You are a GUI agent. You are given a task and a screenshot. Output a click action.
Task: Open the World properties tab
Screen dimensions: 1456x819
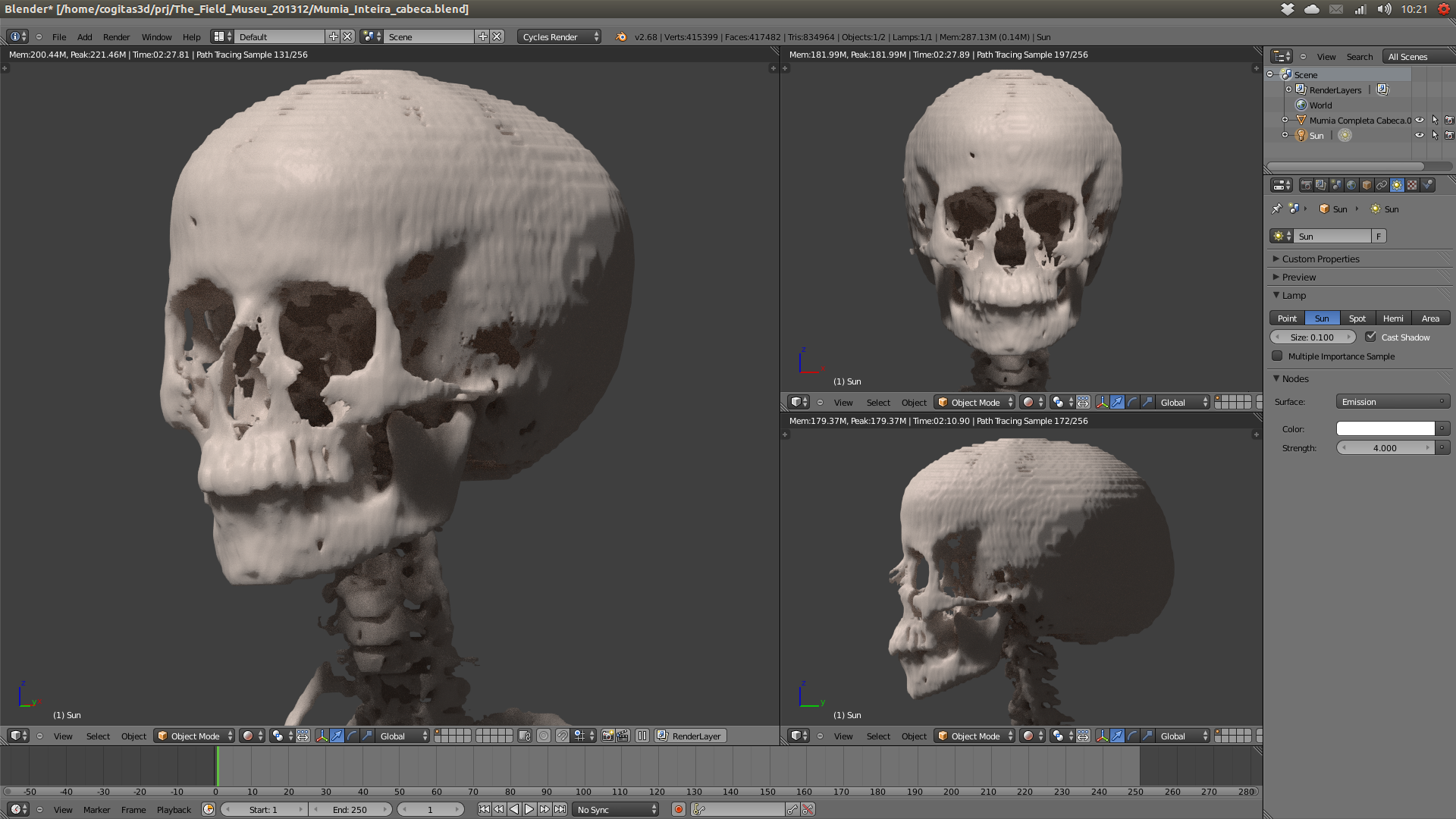tap(1351, 185)
